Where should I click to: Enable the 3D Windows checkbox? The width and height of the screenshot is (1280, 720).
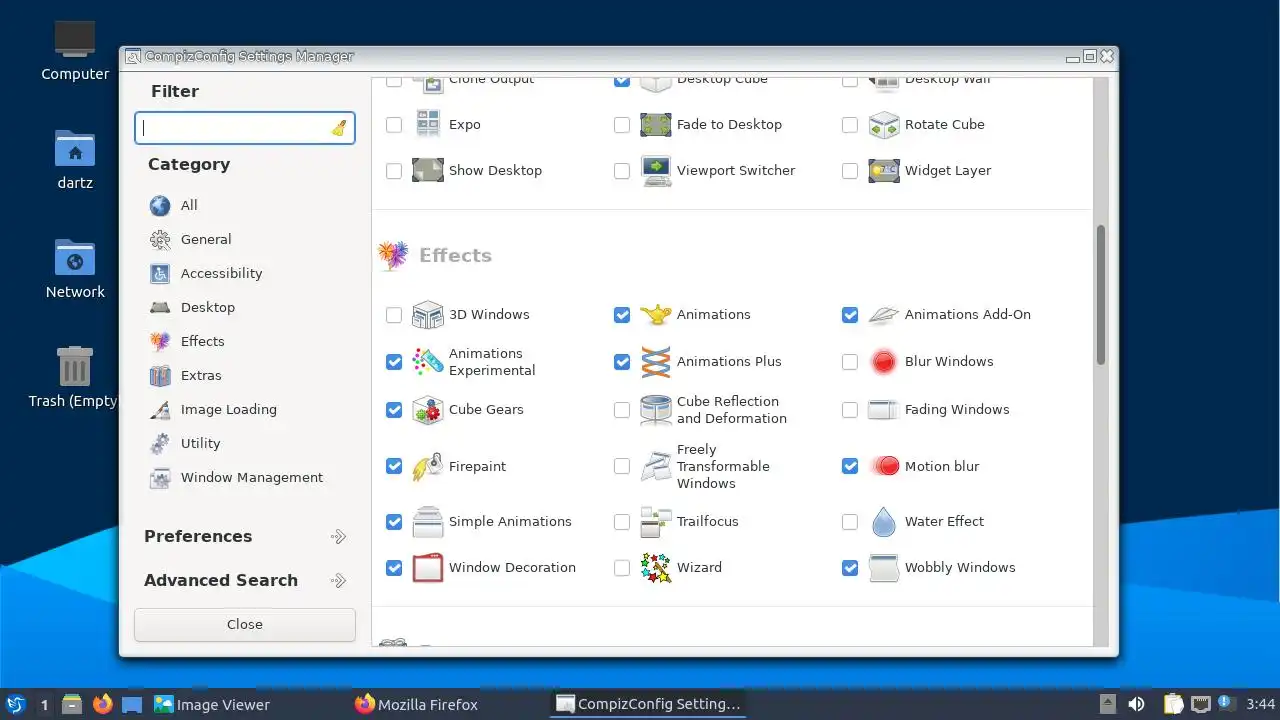[x=394, y=315]
